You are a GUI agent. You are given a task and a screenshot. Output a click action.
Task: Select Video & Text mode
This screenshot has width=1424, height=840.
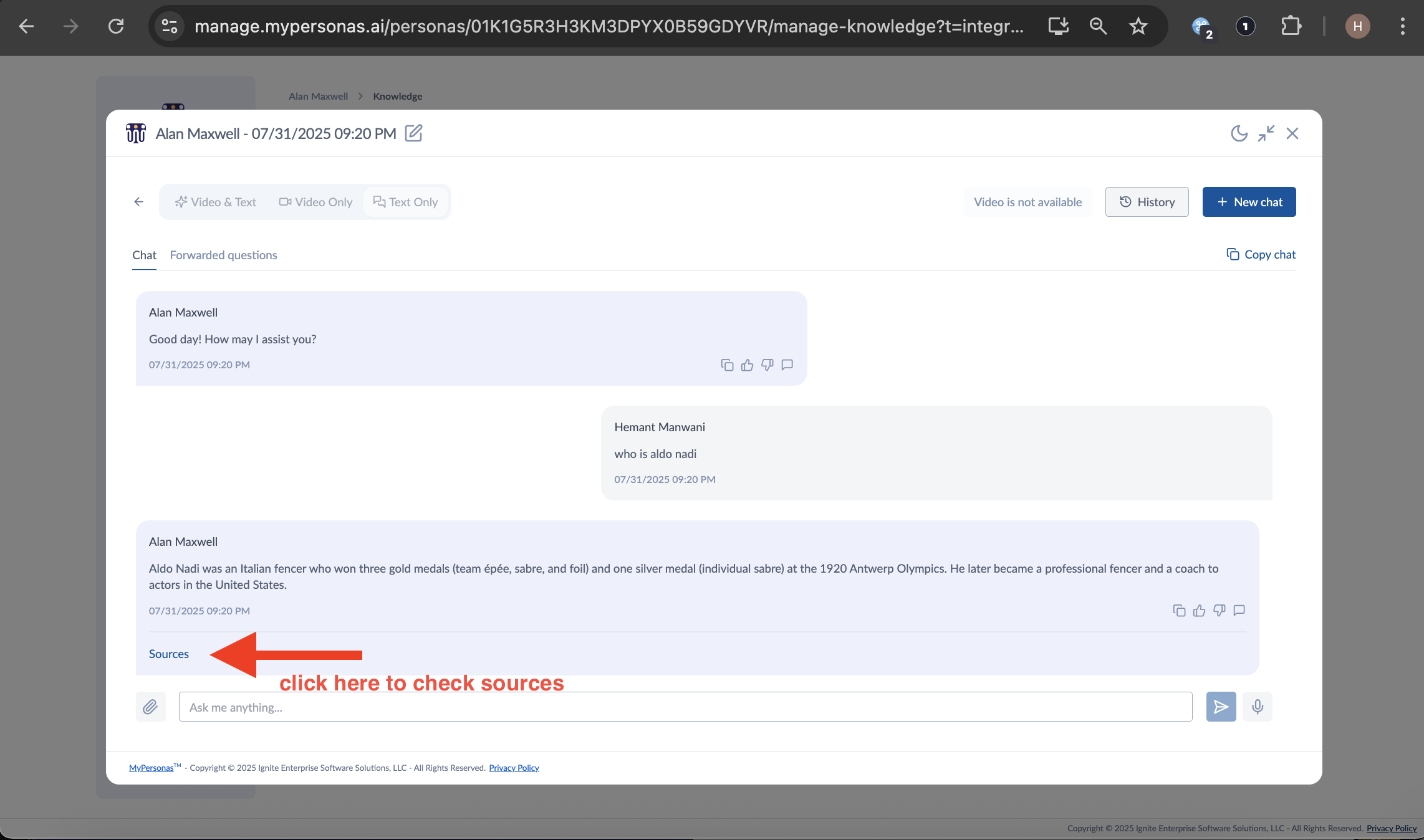[x=216, y=202]
